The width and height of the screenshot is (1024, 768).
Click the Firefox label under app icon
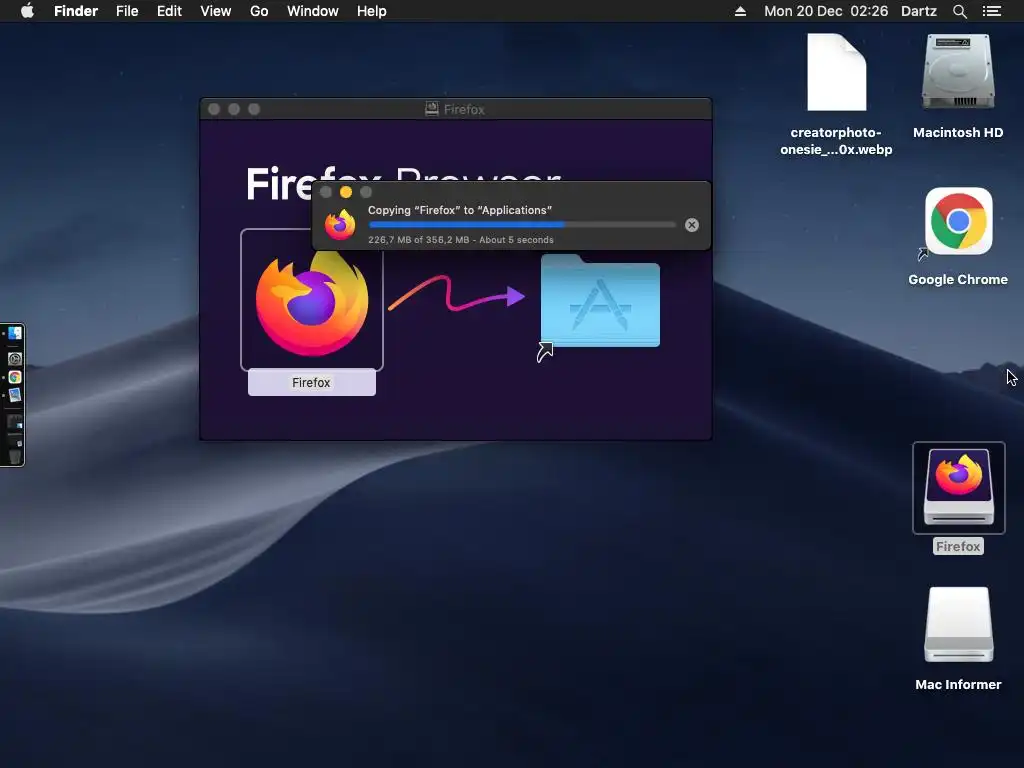[312, 383]
